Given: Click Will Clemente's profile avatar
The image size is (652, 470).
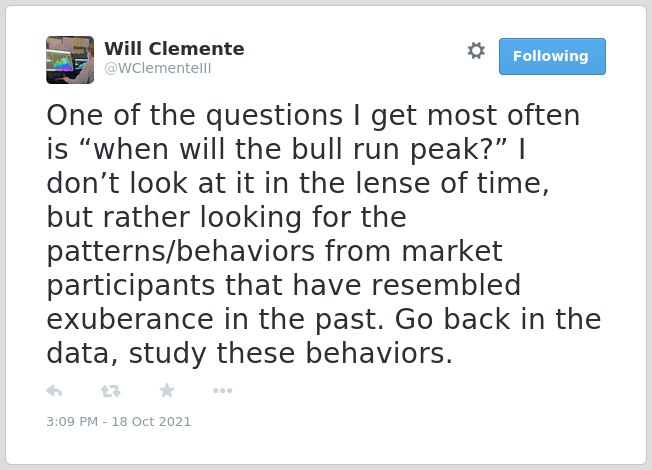Looking at the screenshot, I should click(70, 60).
